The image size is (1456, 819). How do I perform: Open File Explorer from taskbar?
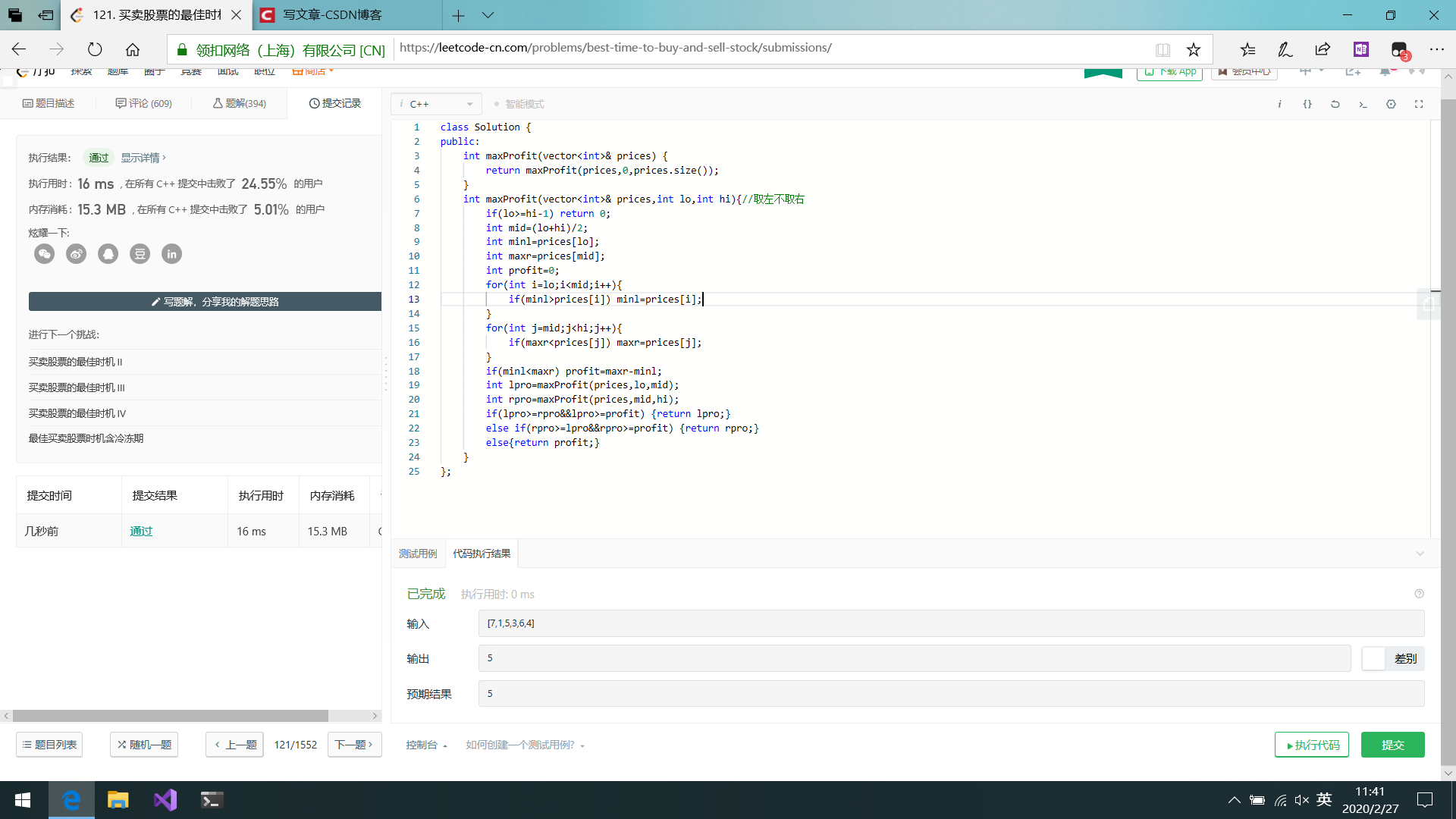(118, 800)
